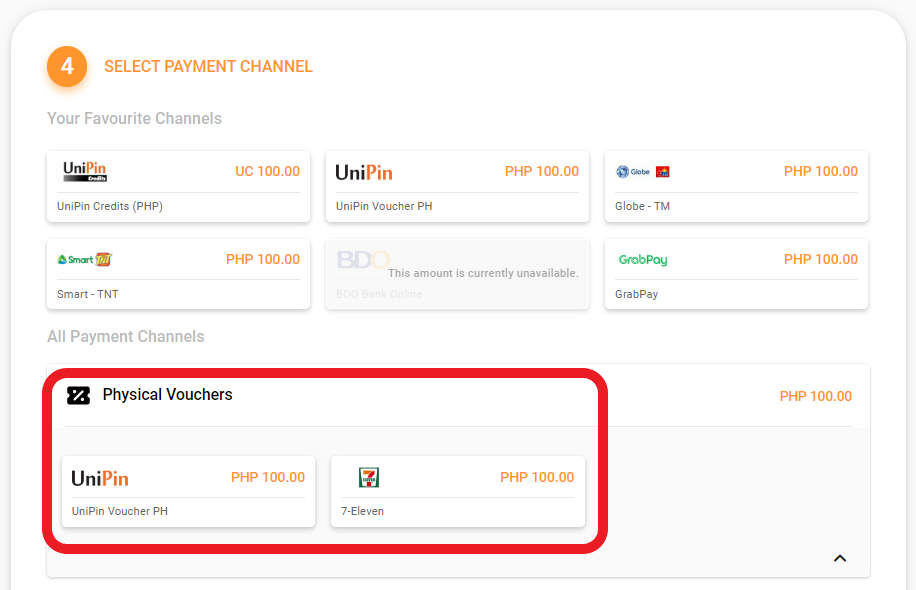The image size is (916, 590).
Task: Choose Globe - TM payment channel
Action: point(736,186)
